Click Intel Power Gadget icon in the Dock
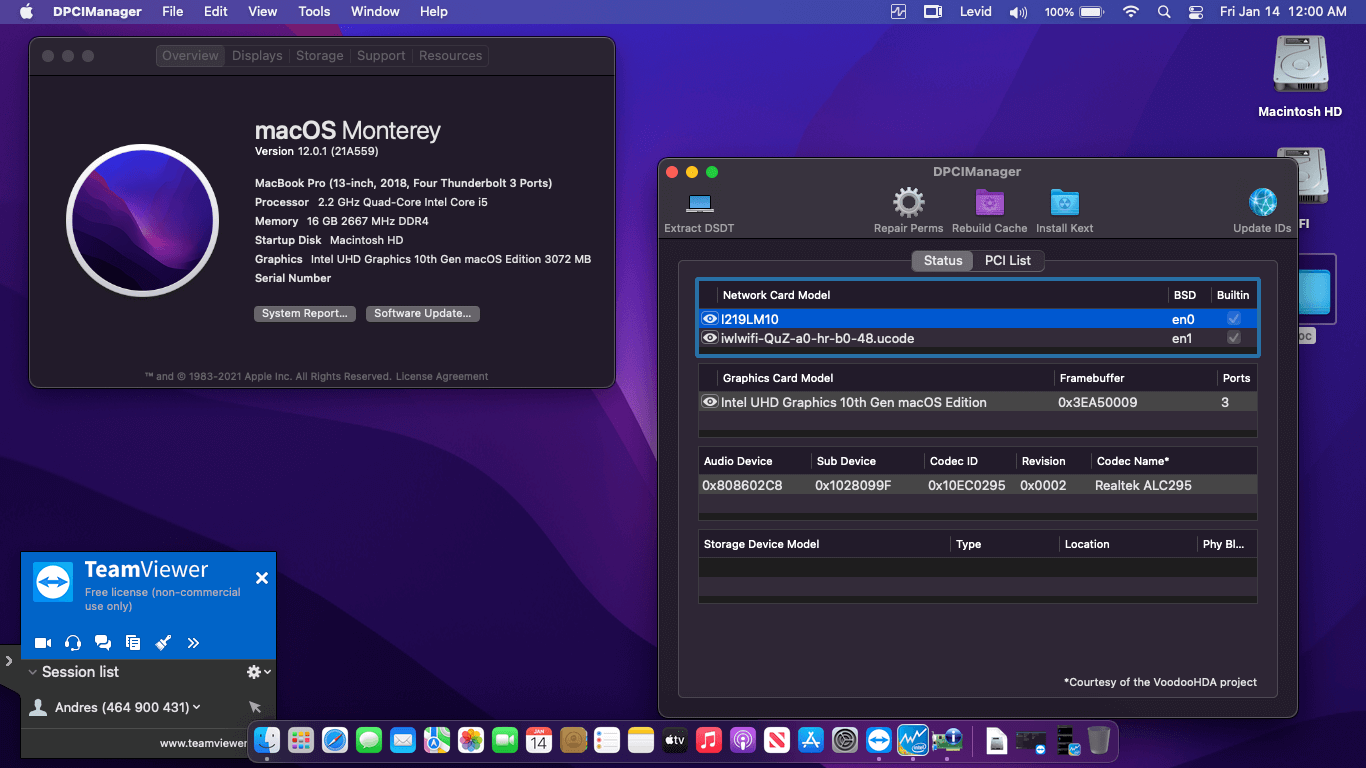 pyautogui.click(x=913, y=740)
